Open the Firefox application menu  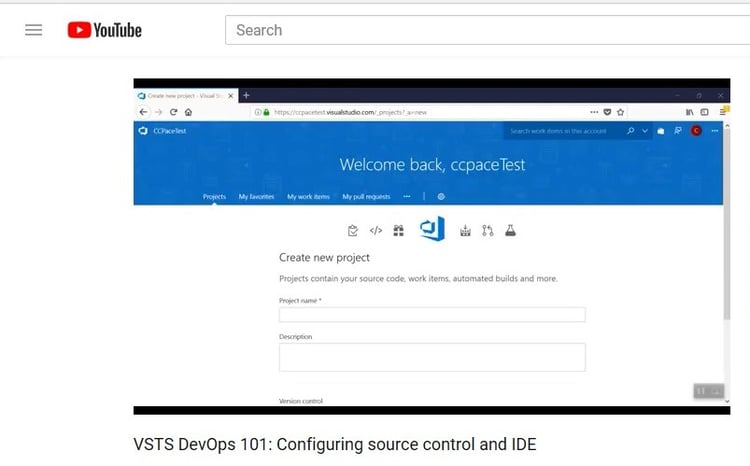pyautogui.click(x=723, y=112)
